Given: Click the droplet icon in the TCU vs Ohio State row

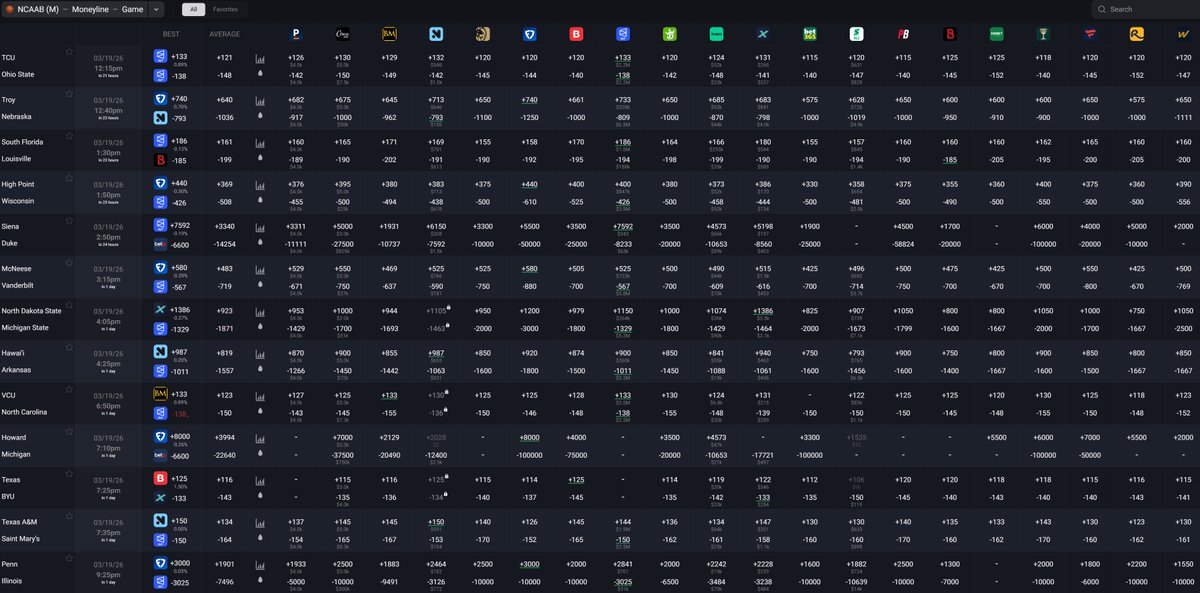Looking at the screenshot, I should (x=261, y=74).
